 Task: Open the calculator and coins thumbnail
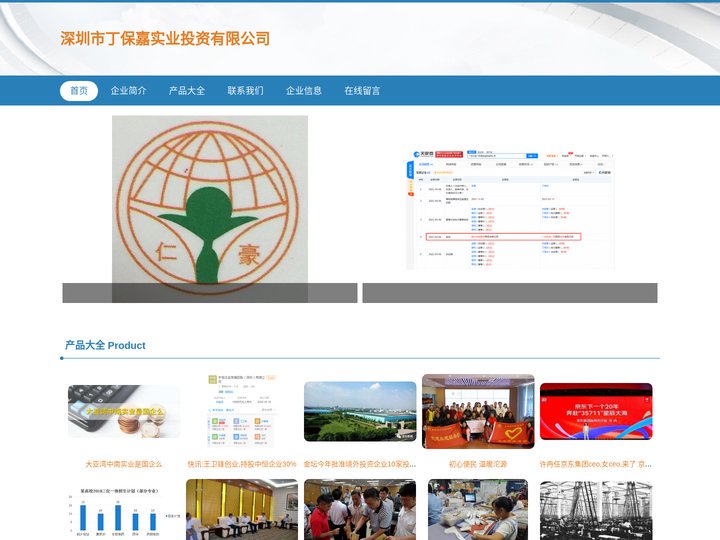point(124,411)
